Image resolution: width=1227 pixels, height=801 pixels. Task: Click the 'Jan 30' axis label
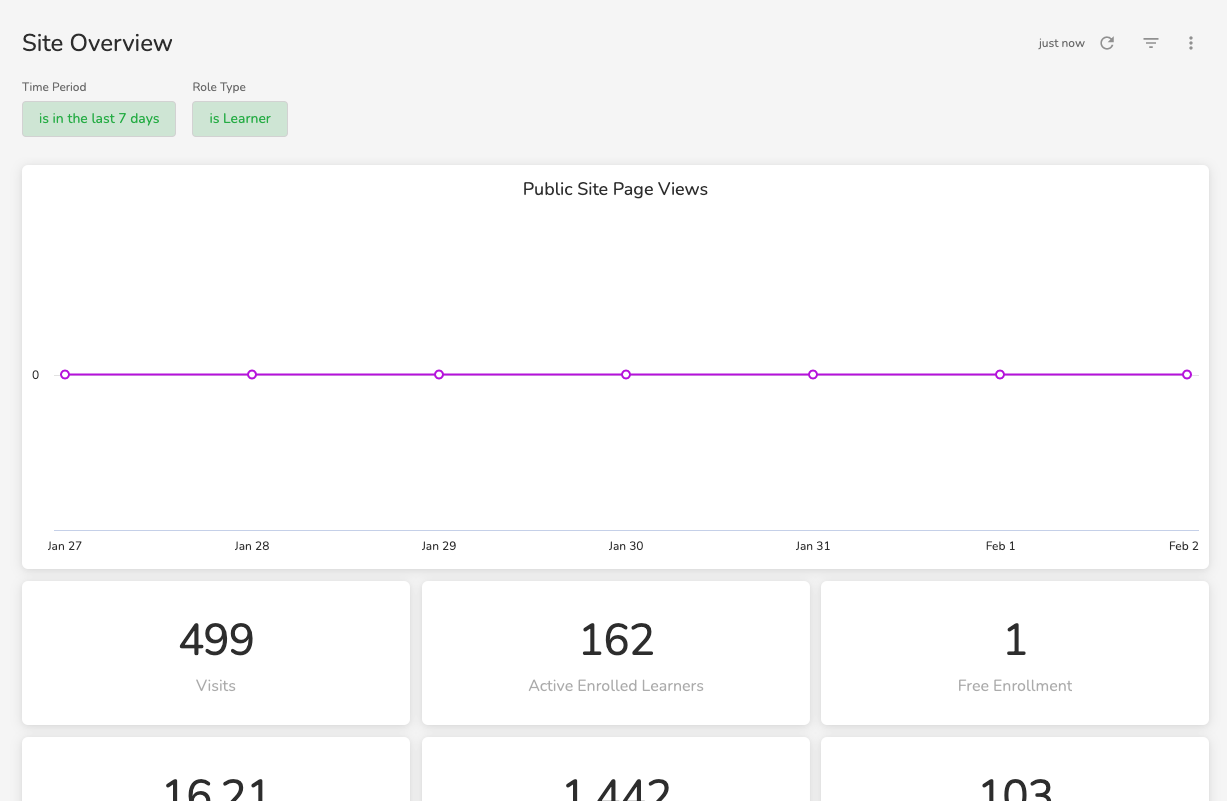[x=626, y=546]
